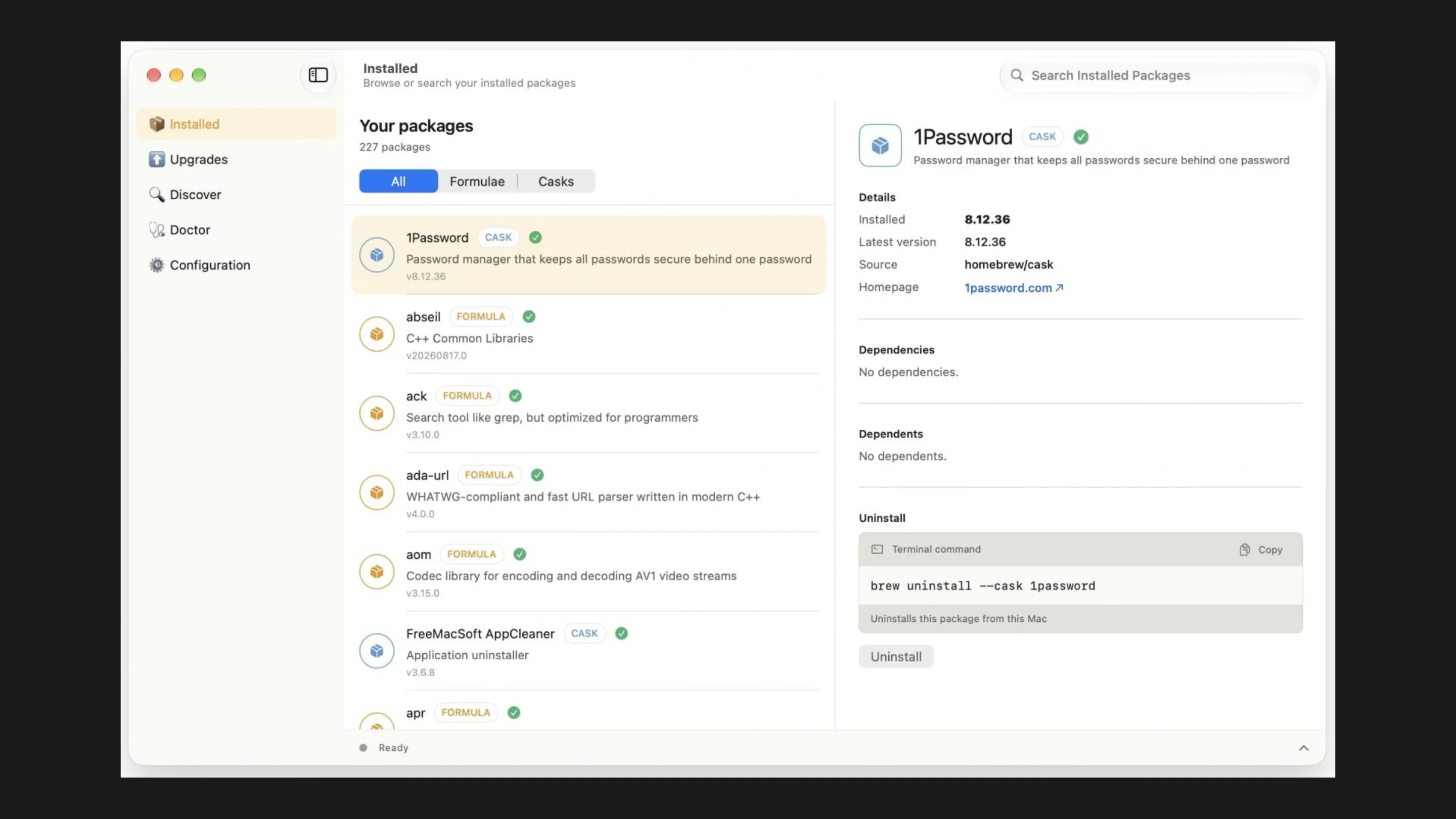The height and width of the screenshot is (819, 1456).
Task: Click the terminal icon beside Terminal command
Action: coord(877,549)
